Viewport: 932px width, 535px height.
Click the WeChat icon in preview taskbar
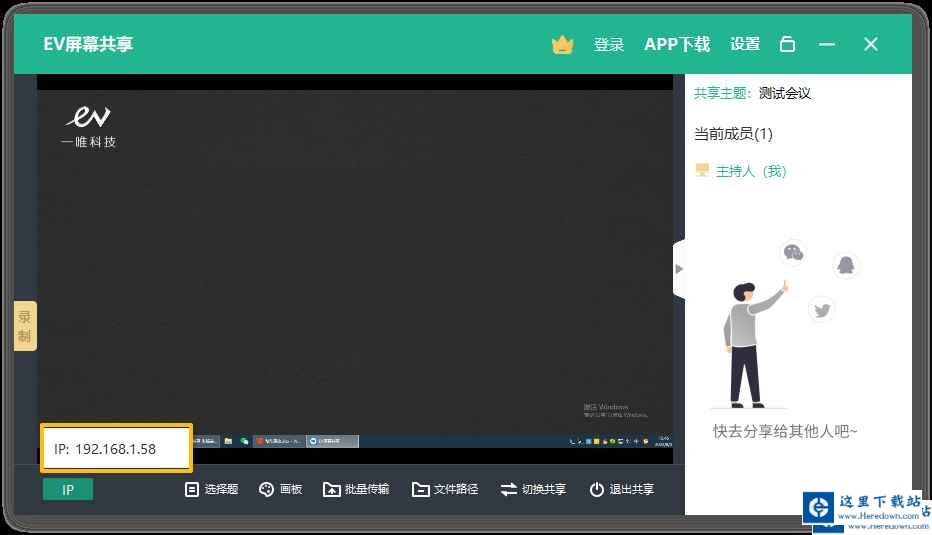tap(244, 441)
